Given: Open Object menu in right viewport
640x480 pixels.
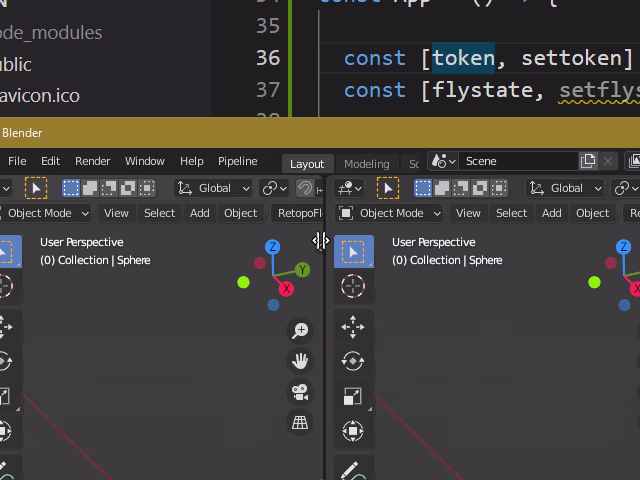Looking at the screenshot, I should (x=593, y=213).
